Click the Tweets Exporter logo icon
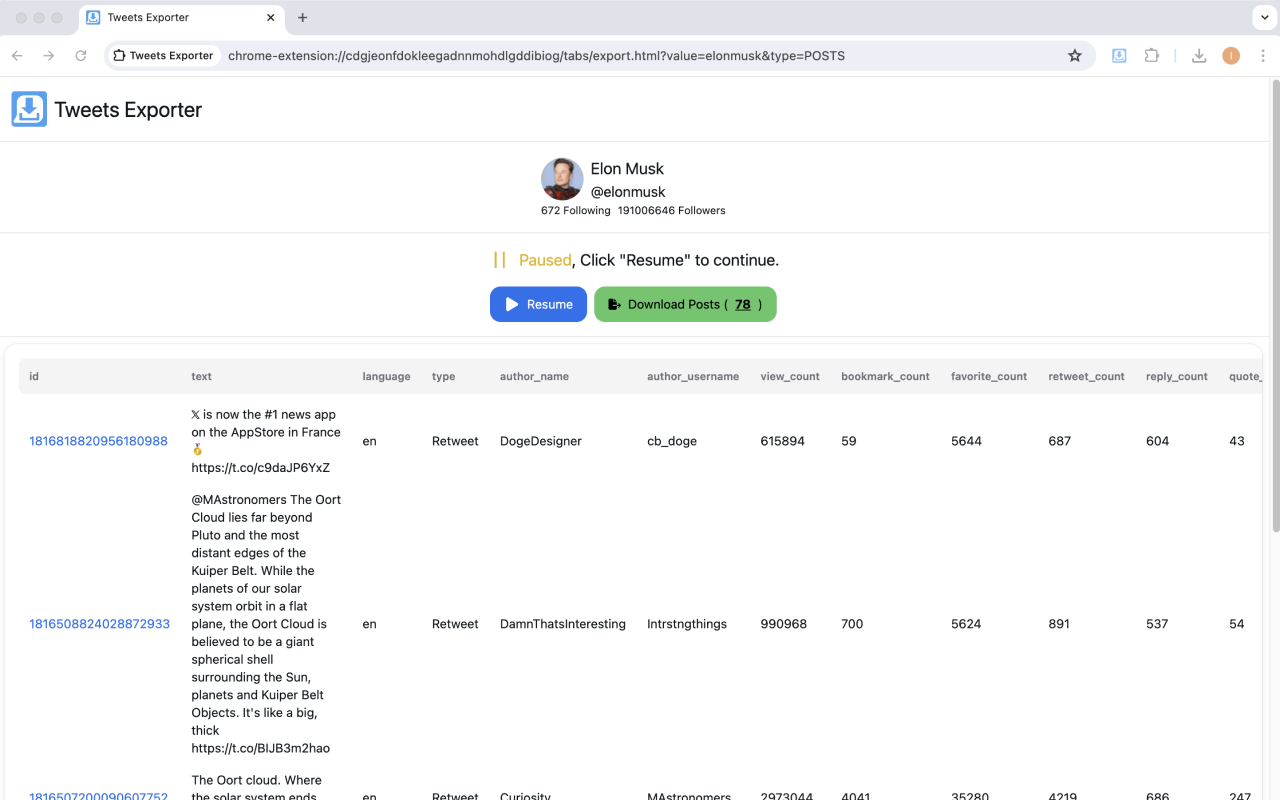The width and height of the screenshot is (1280, 800). point(29,109)
